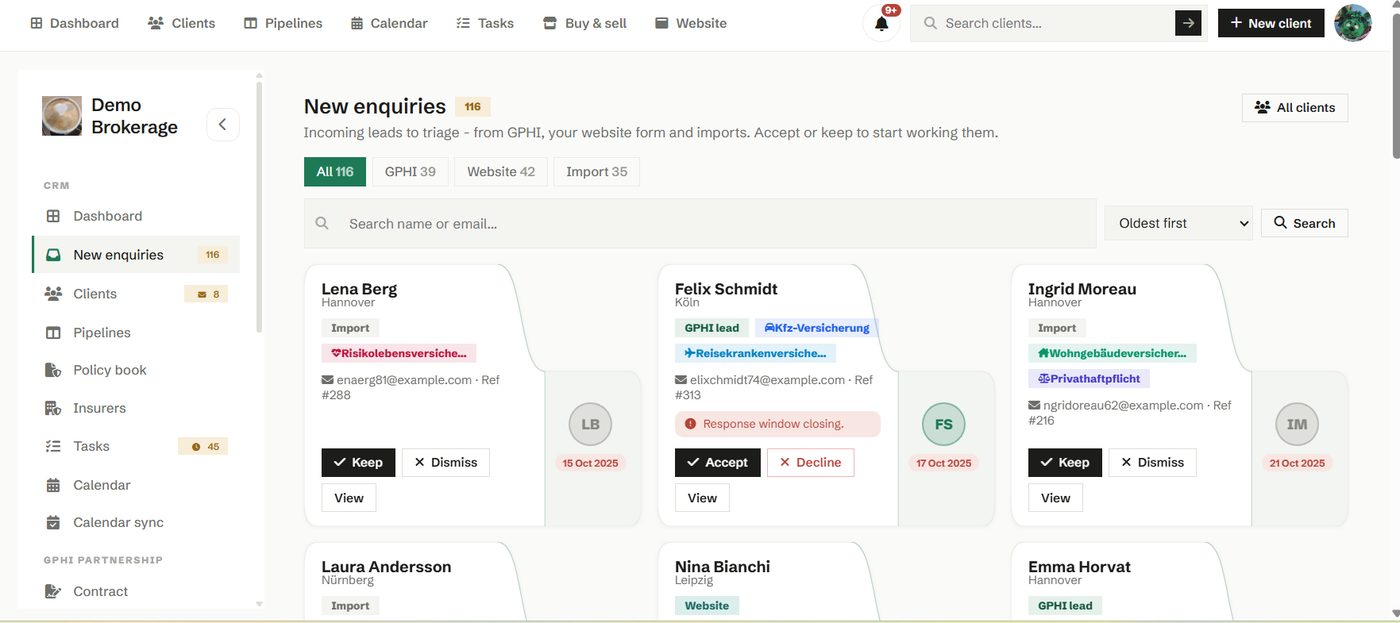Click the Policy book icon

(53, 370)
